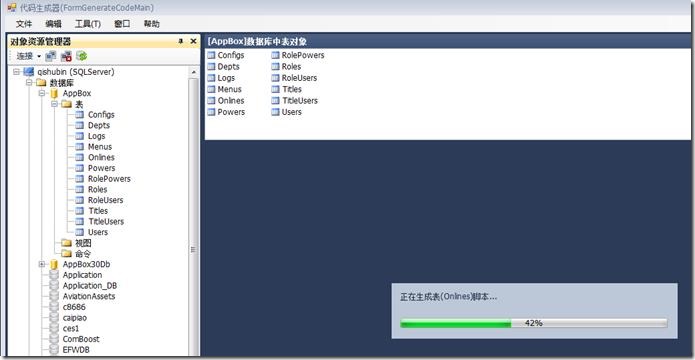Select the ComBoost database row

pyautogui.click(x=81, y=339)
